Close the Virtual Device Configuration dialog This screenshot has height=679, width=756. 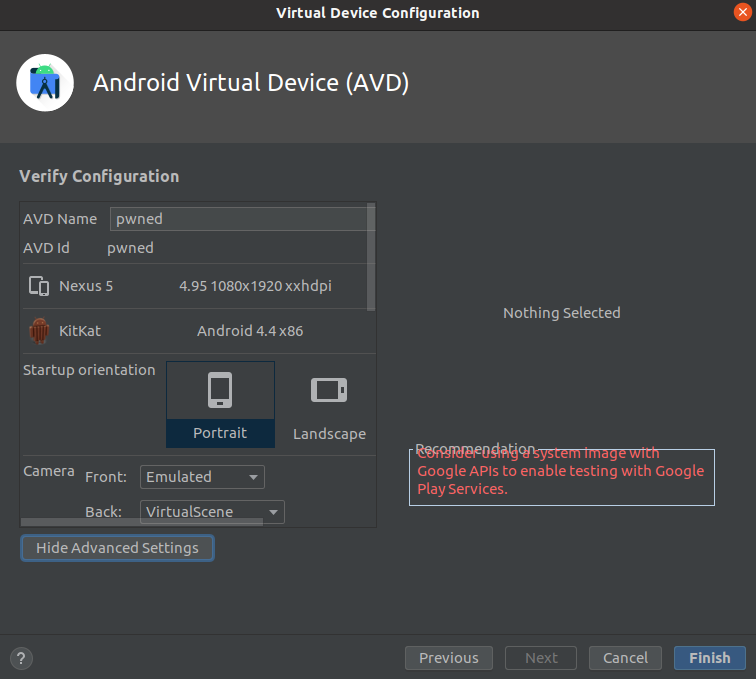(742, 12)
